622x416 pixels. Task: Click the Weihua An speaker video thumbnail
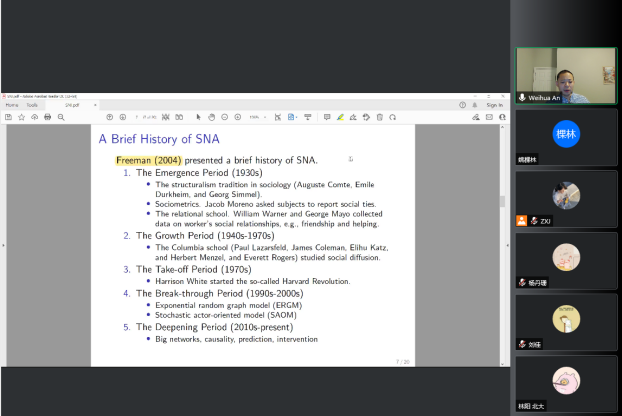tap(566, 76)
